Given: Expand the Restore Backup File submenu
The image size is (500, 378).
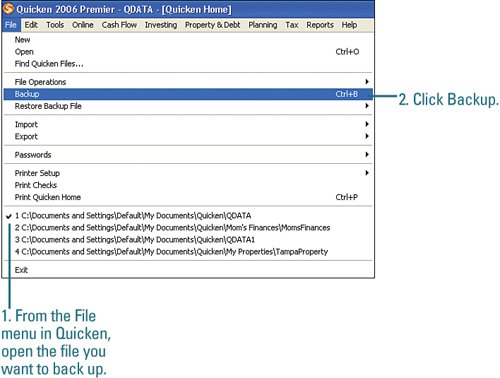Looking at the screenshot, I should [188, 106].
